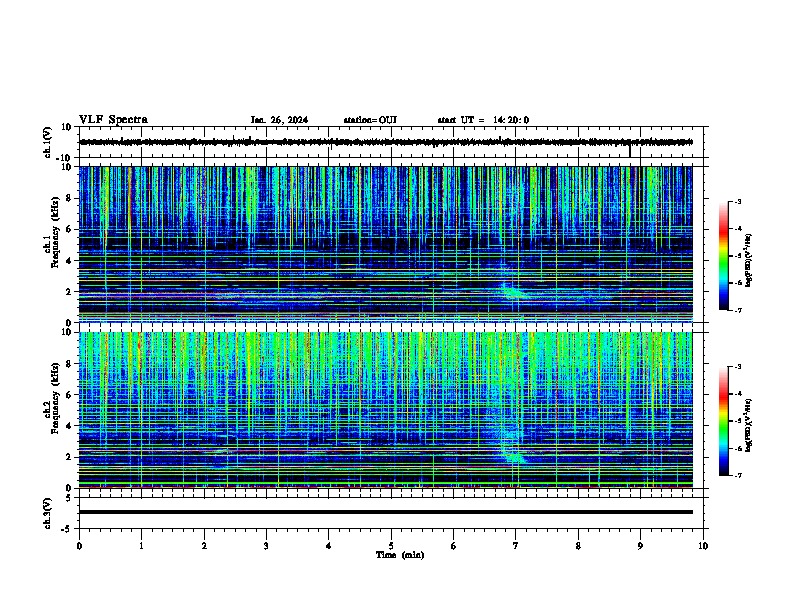Click the "4" kHz tick of ch.1 spectrogram

69,261
